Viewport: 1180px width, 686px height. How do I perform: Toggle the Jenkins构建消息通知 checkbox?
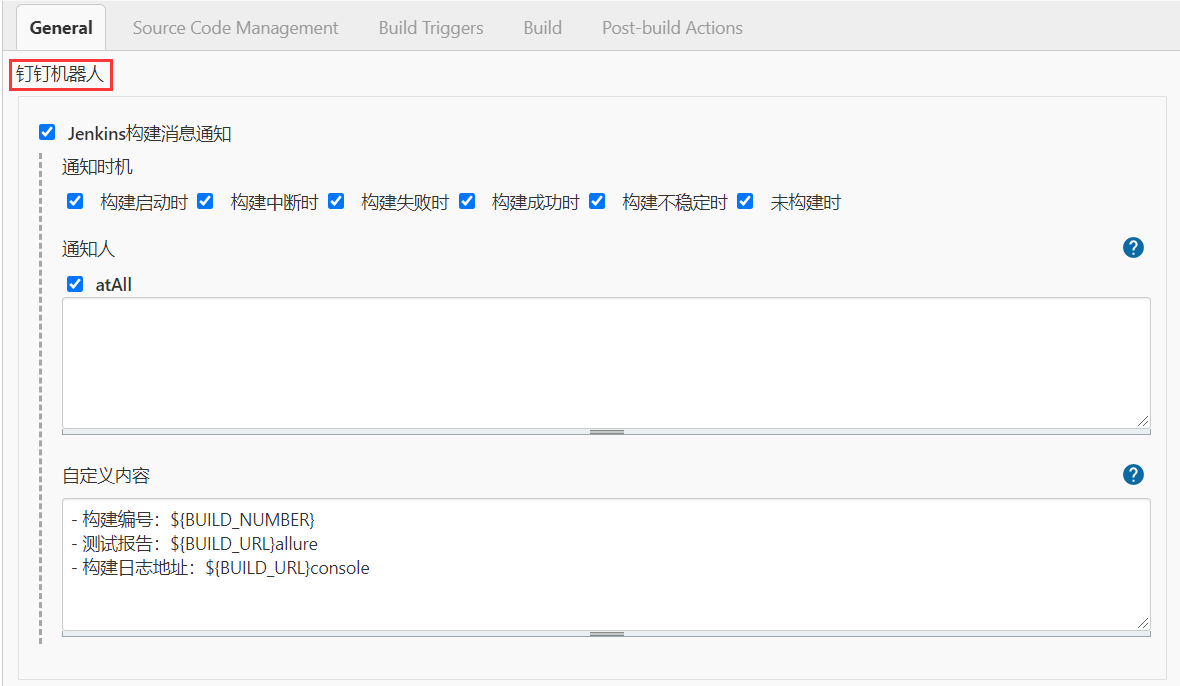[47, 132]
